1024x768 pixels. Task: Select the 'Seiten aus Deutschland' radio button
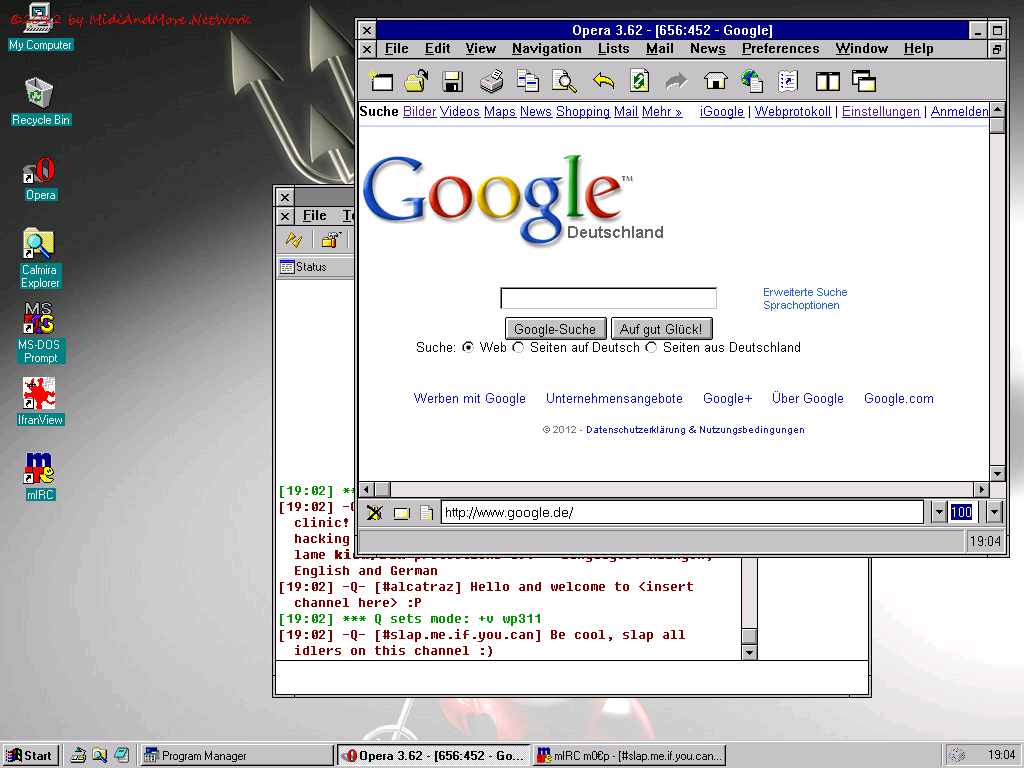(x=652, y=348)
